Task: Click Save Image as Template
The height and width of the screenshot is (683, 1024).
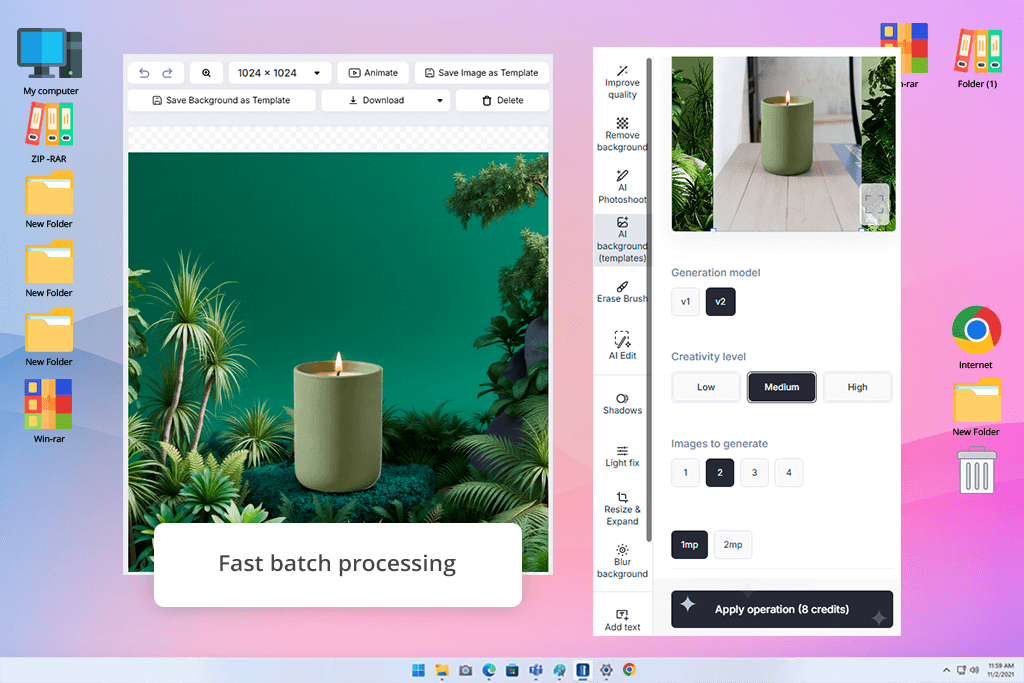Action: pyautogui.click(x=482, y=73)
